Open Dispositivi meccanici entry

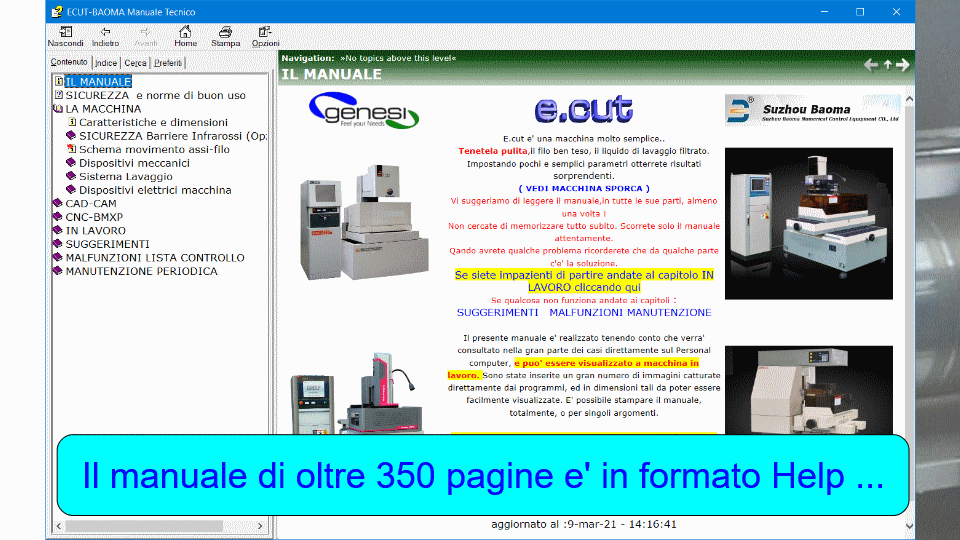click(x=134, y=163)
